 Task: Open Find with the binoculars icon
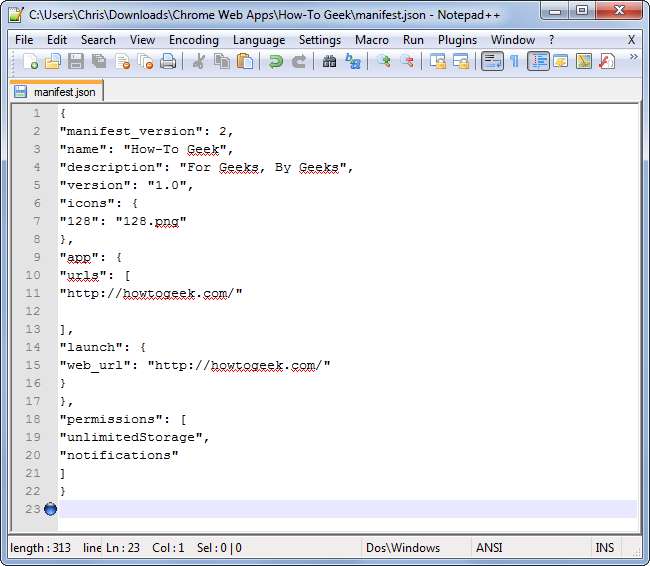coord(330,62)
